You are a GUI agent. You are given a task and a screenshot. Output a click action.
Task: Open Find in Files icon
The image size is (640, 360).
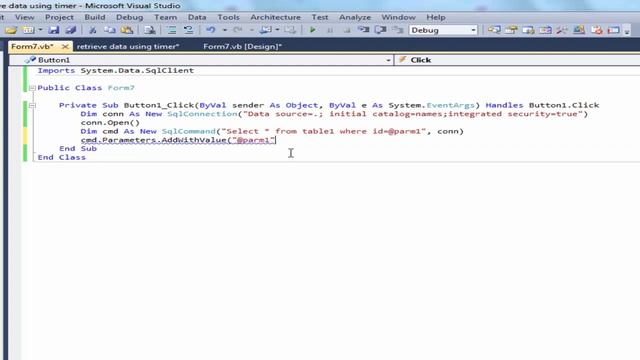[x=150, y=30]
